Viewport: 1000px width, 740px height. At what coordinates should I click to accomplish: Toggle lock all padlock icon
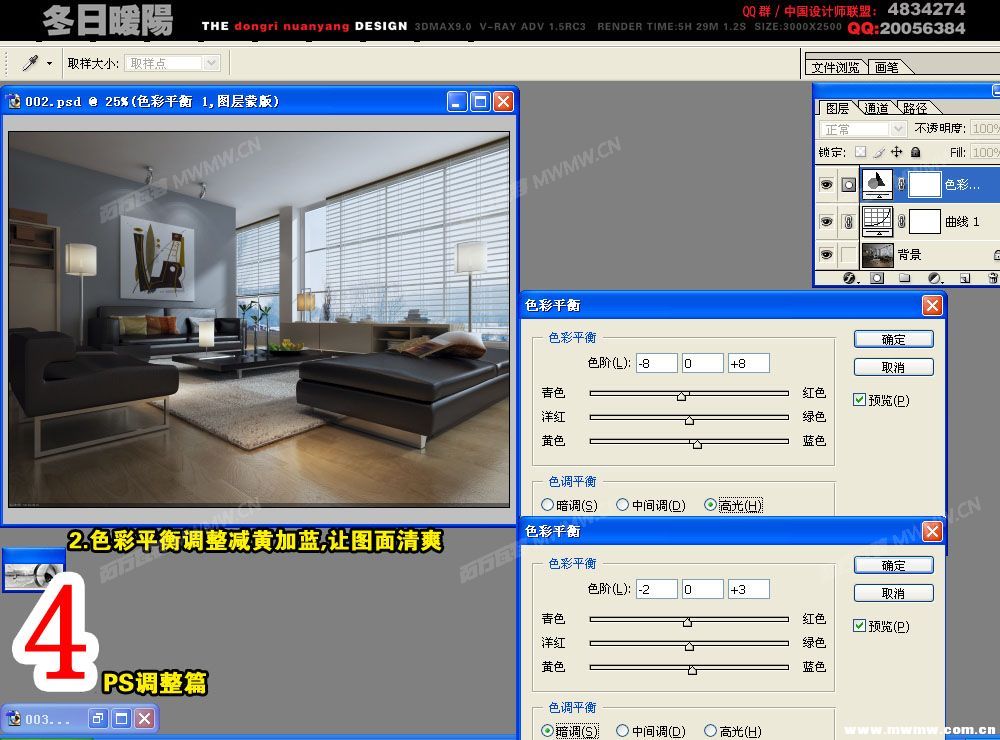(915, 152)
